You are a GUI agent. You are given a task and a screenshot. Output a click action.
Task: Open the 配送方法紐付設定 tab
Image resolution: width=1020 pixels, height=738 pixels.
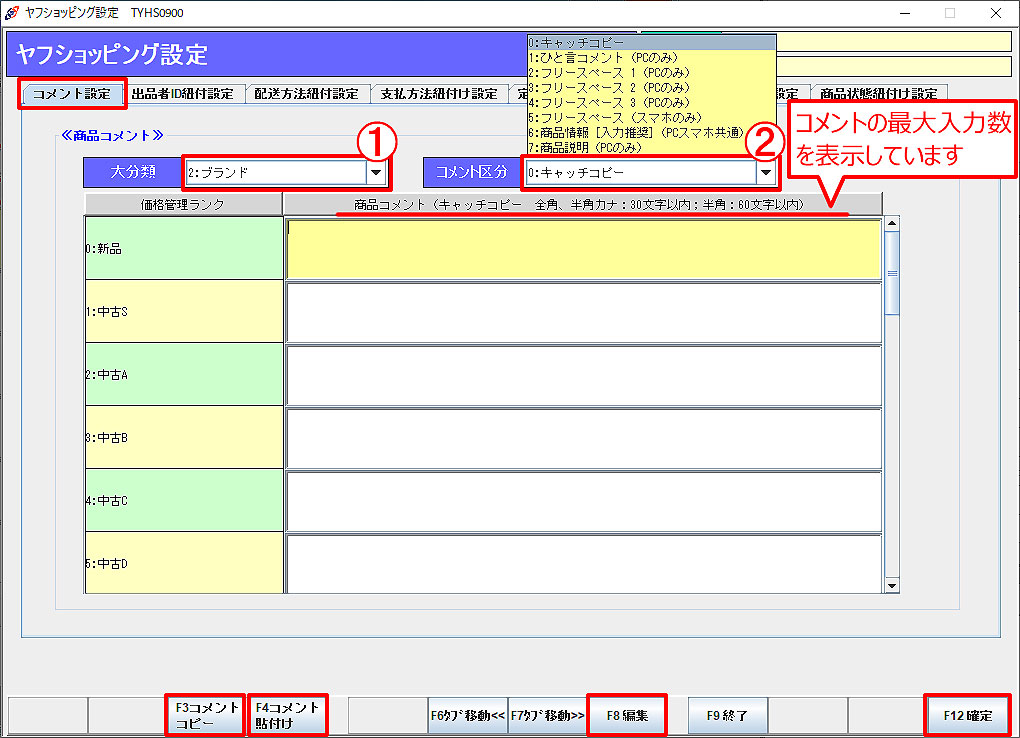point(306,94)
